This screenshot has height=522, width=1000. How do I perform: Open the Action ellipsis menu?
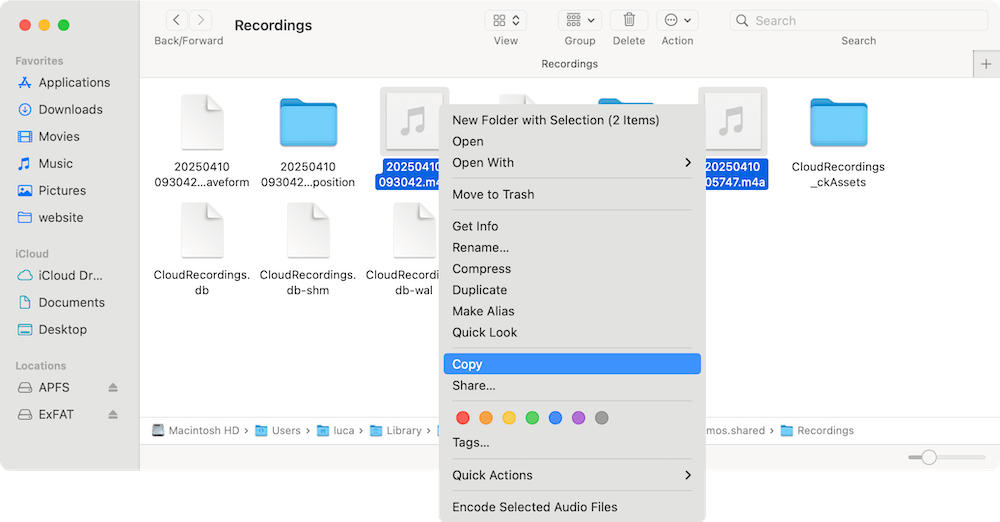click(677, 20)
